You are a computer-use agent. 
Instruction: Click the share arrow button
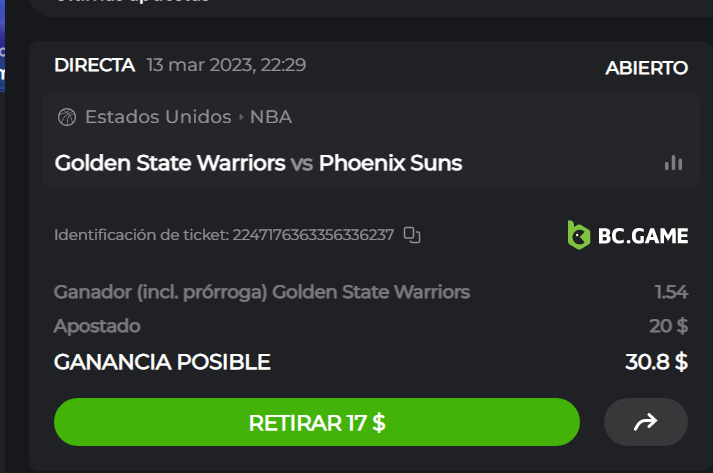(646, 422)
